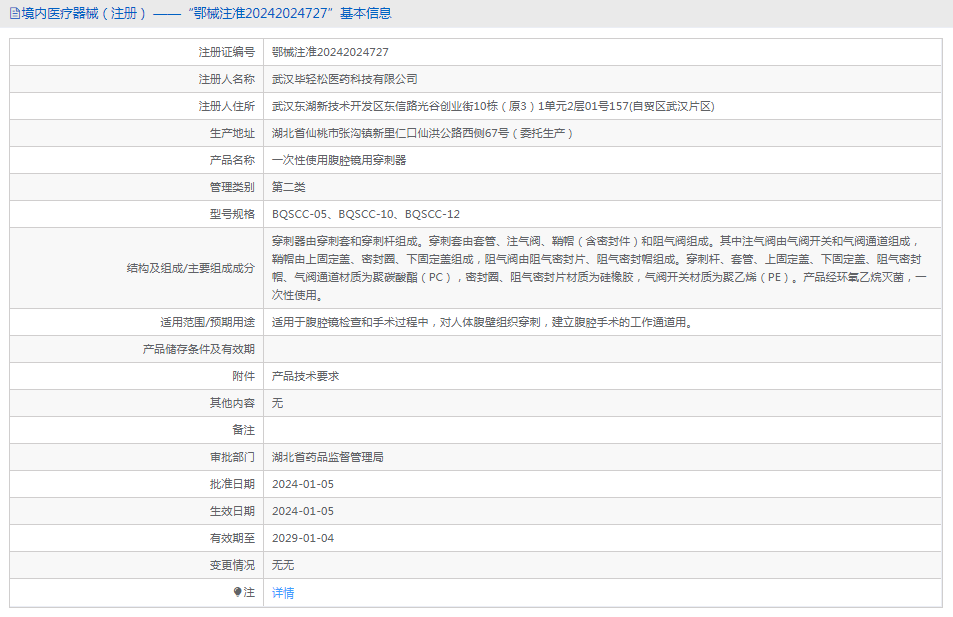Viewport: 953px width, 617px height.
Task: Select the page title 境内医疗器械（注册）基本信息
Action: [x=206, y=13]
